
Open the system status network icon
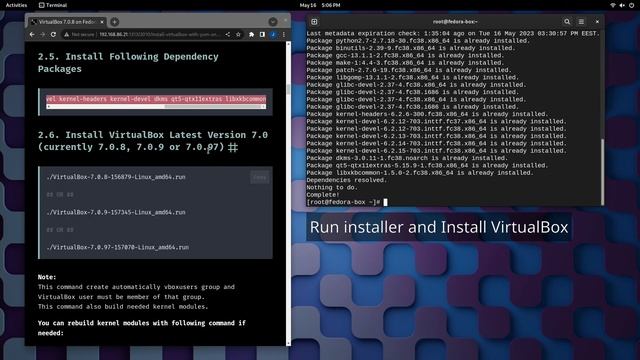(x=613, y=5)
